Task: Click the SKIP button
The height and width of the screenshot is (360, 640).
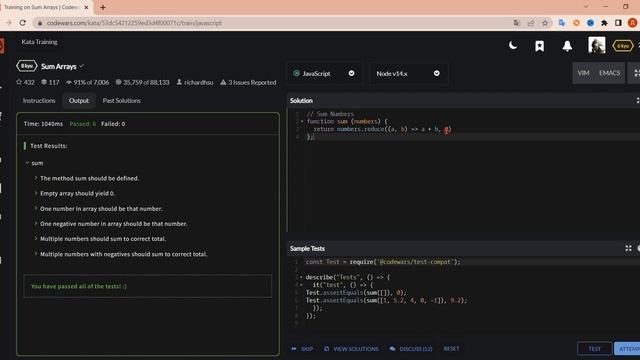Action: click(302, 349)
